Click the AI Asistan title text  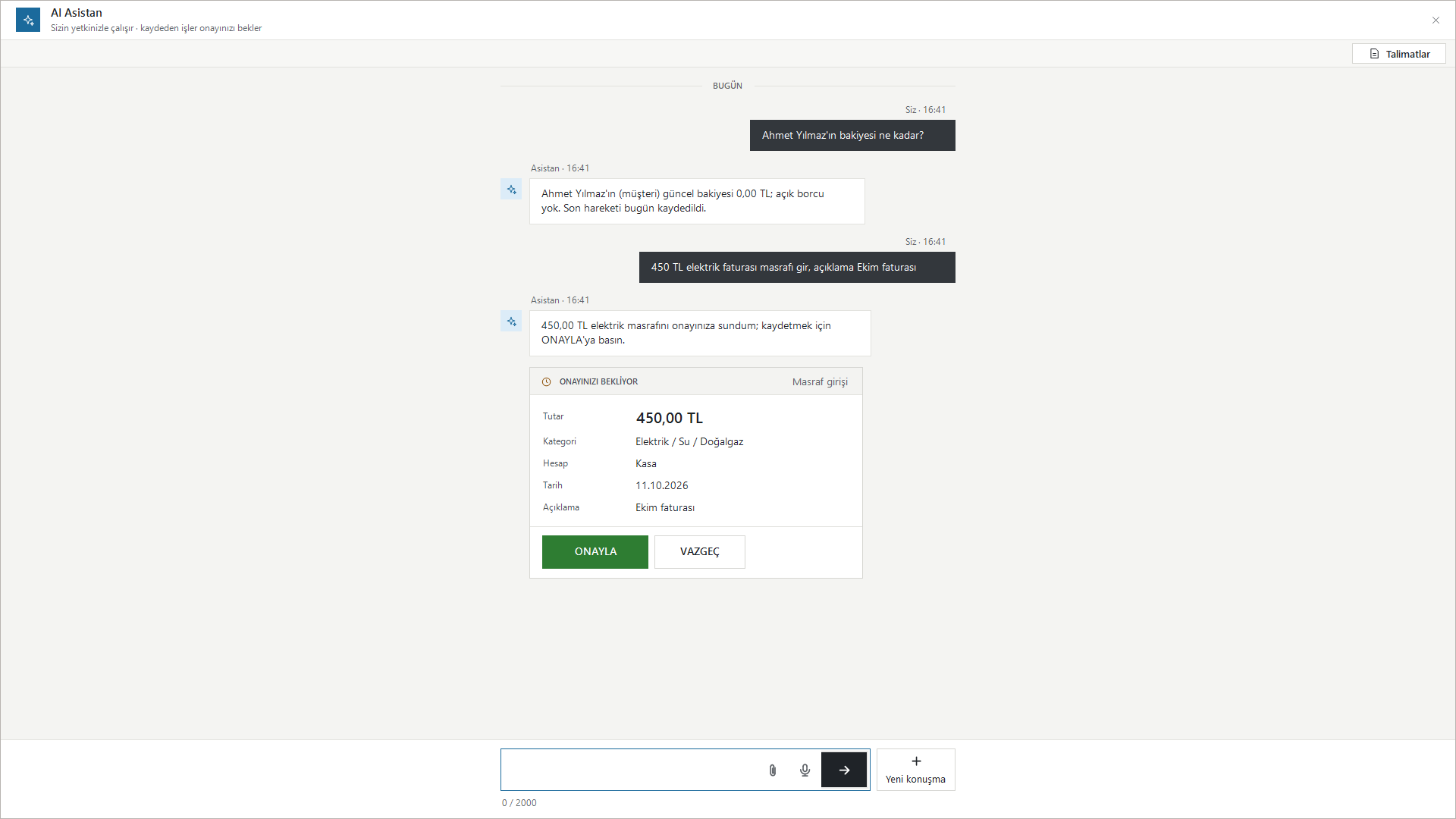pos(77,13)
